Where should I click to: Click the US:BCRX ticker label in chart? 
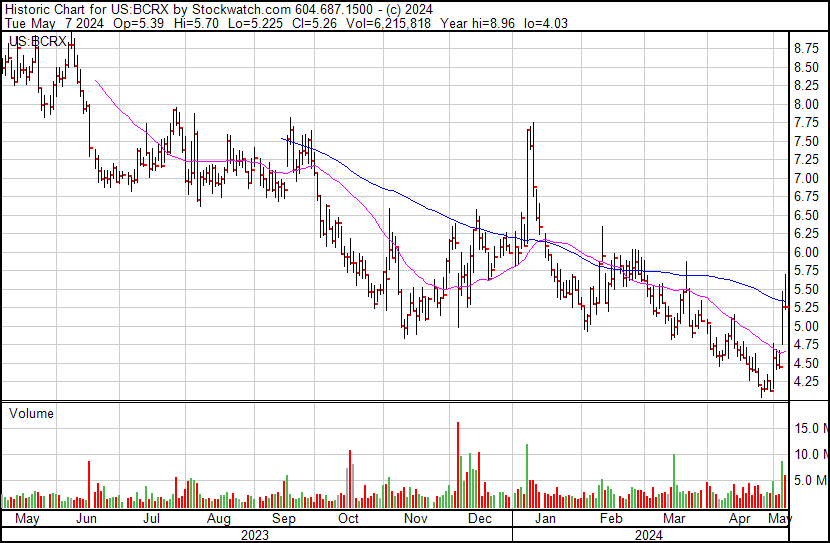pos(38,42)
